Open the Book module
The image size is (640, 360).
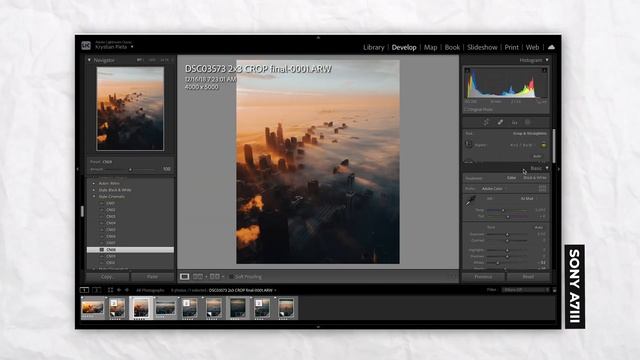(452, 47)
